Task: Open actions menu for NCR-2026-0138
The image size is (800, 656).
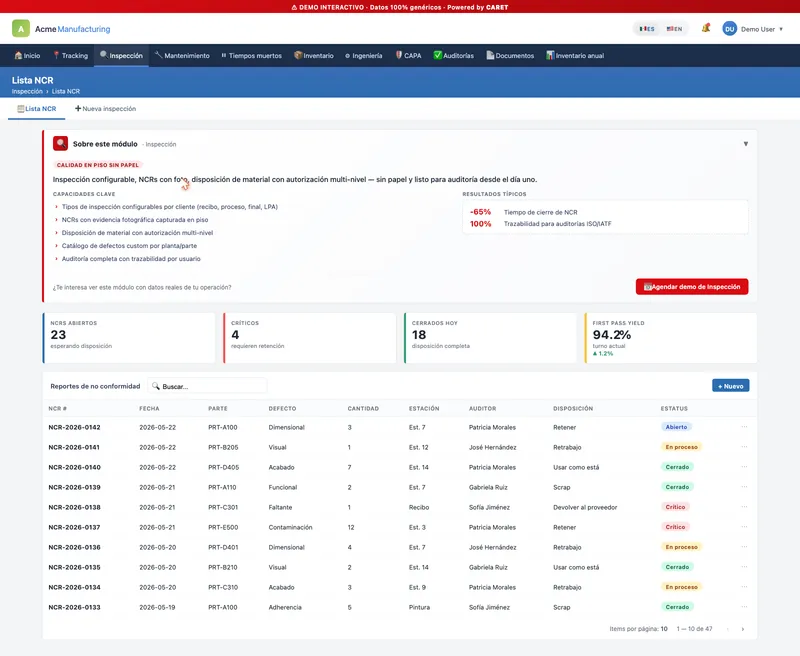Action: [x=744, y=507]
